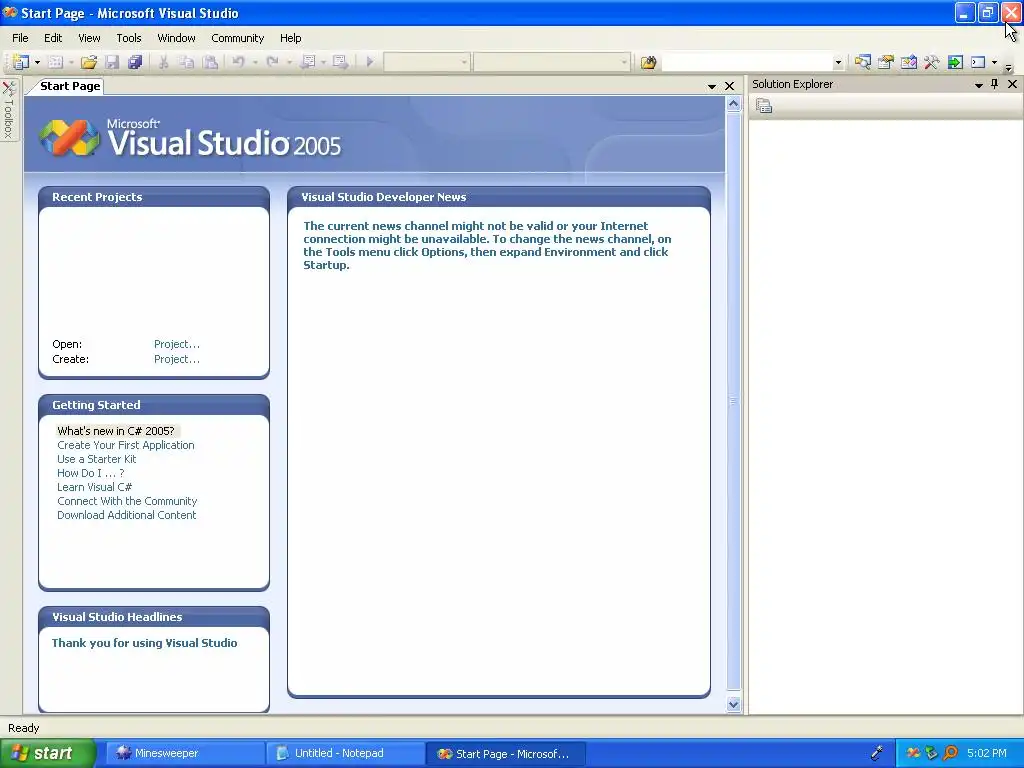Click the system tray clock 5:02 PM
The image size is (1024, 768).
tap(987, 754)
